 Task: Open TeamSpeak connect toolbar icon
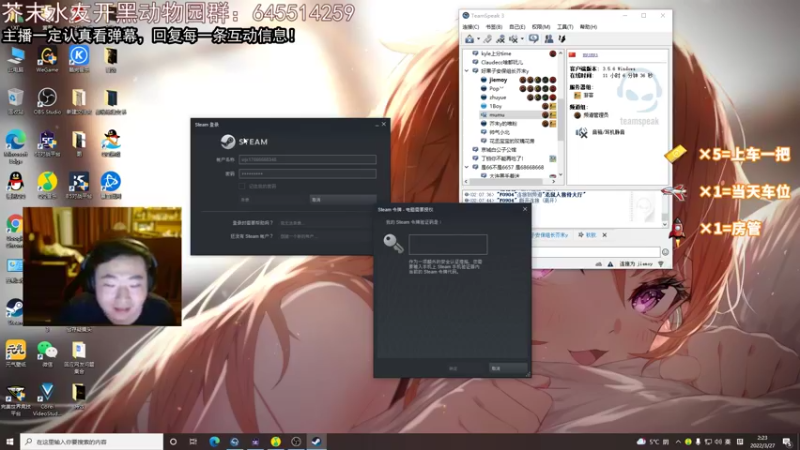[x=469, y=39]
